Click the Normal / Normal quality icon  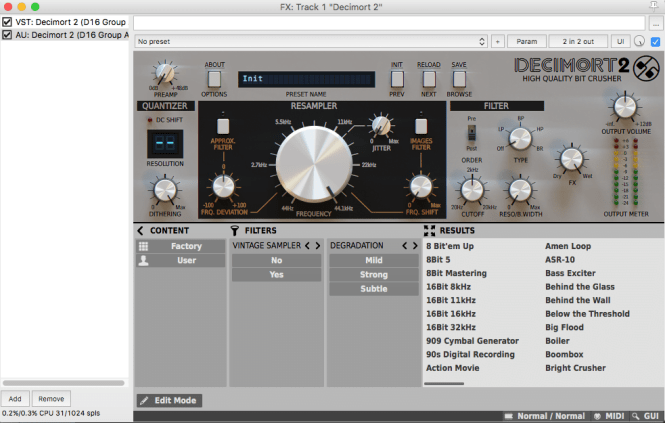tap(509, 416)
